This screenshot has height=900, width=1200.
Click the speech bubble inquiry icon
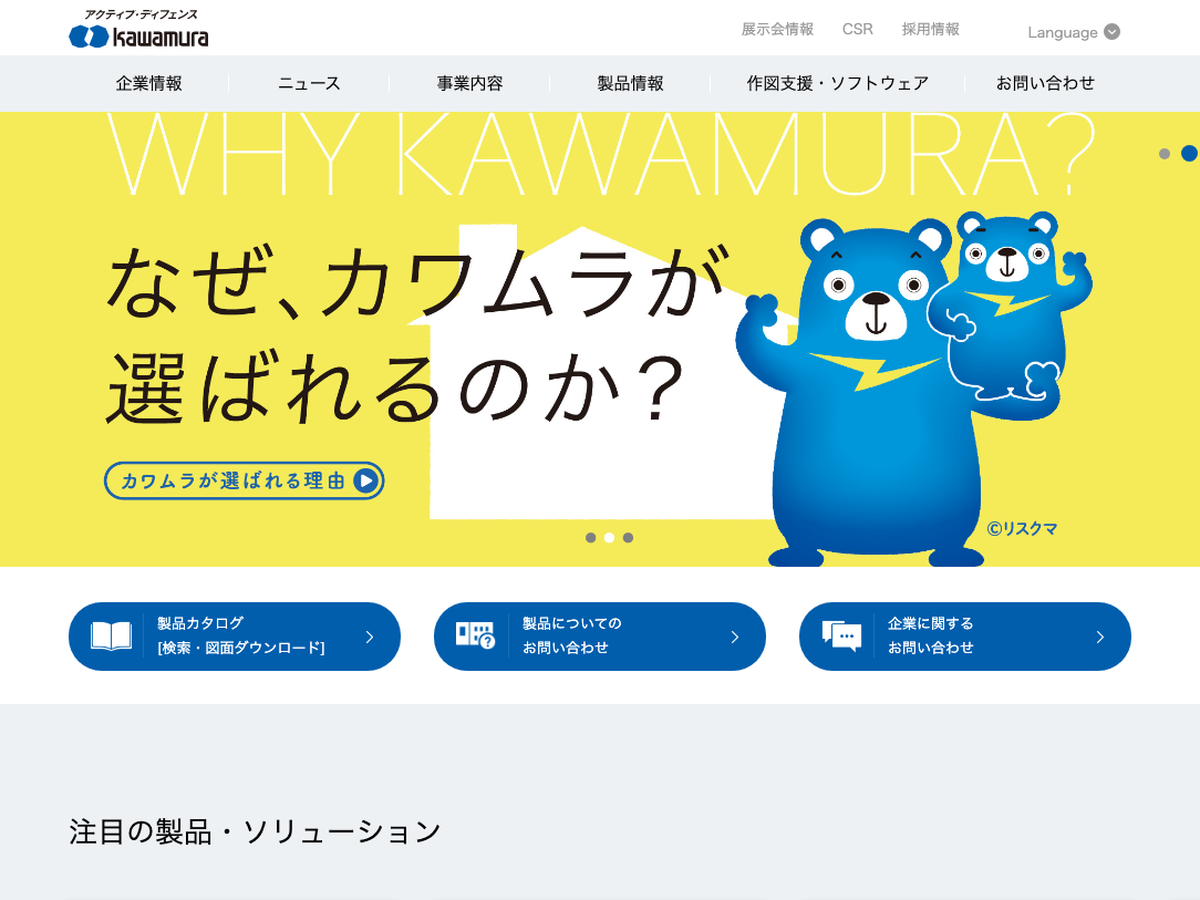pos(841,636)
